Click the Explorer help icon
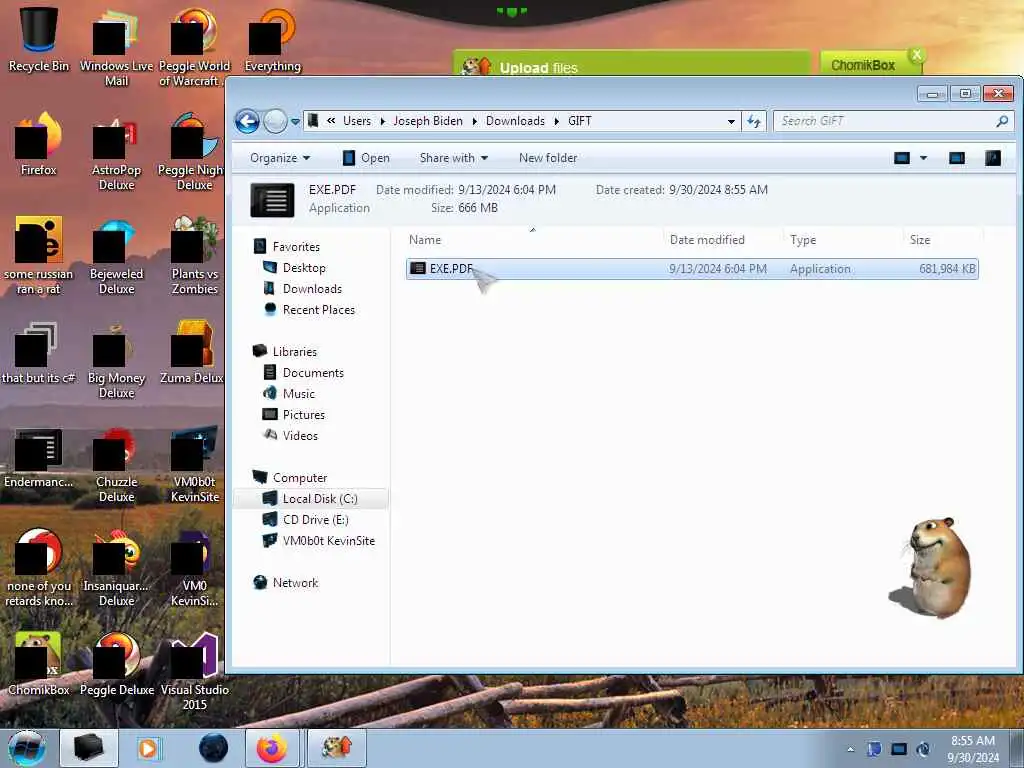This screenshot has width=1024, height=768. (x=993, y=158)
